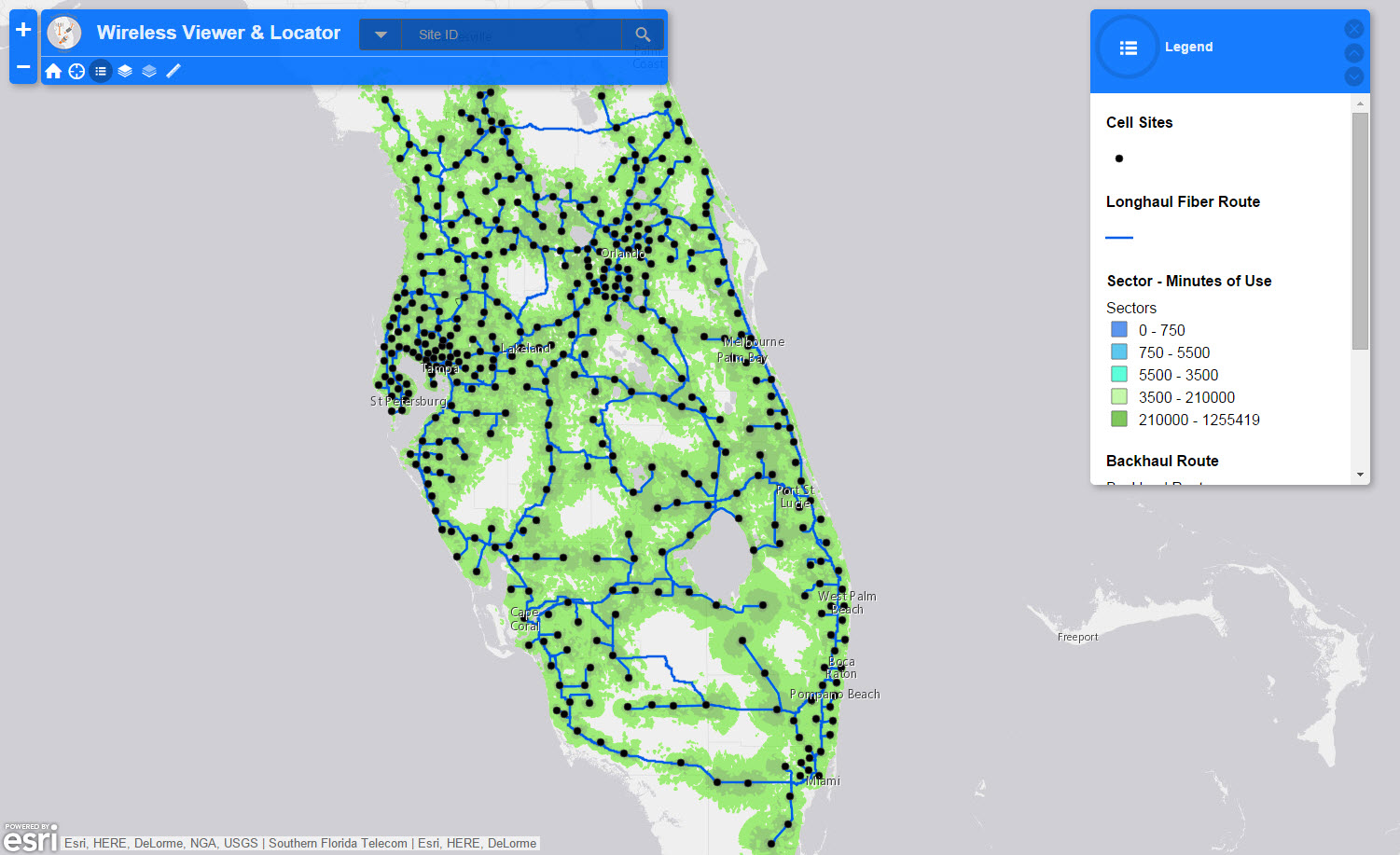Click the Pompano Beach map label
Viewport: 1400px width, 855px height.
[835, 695]
